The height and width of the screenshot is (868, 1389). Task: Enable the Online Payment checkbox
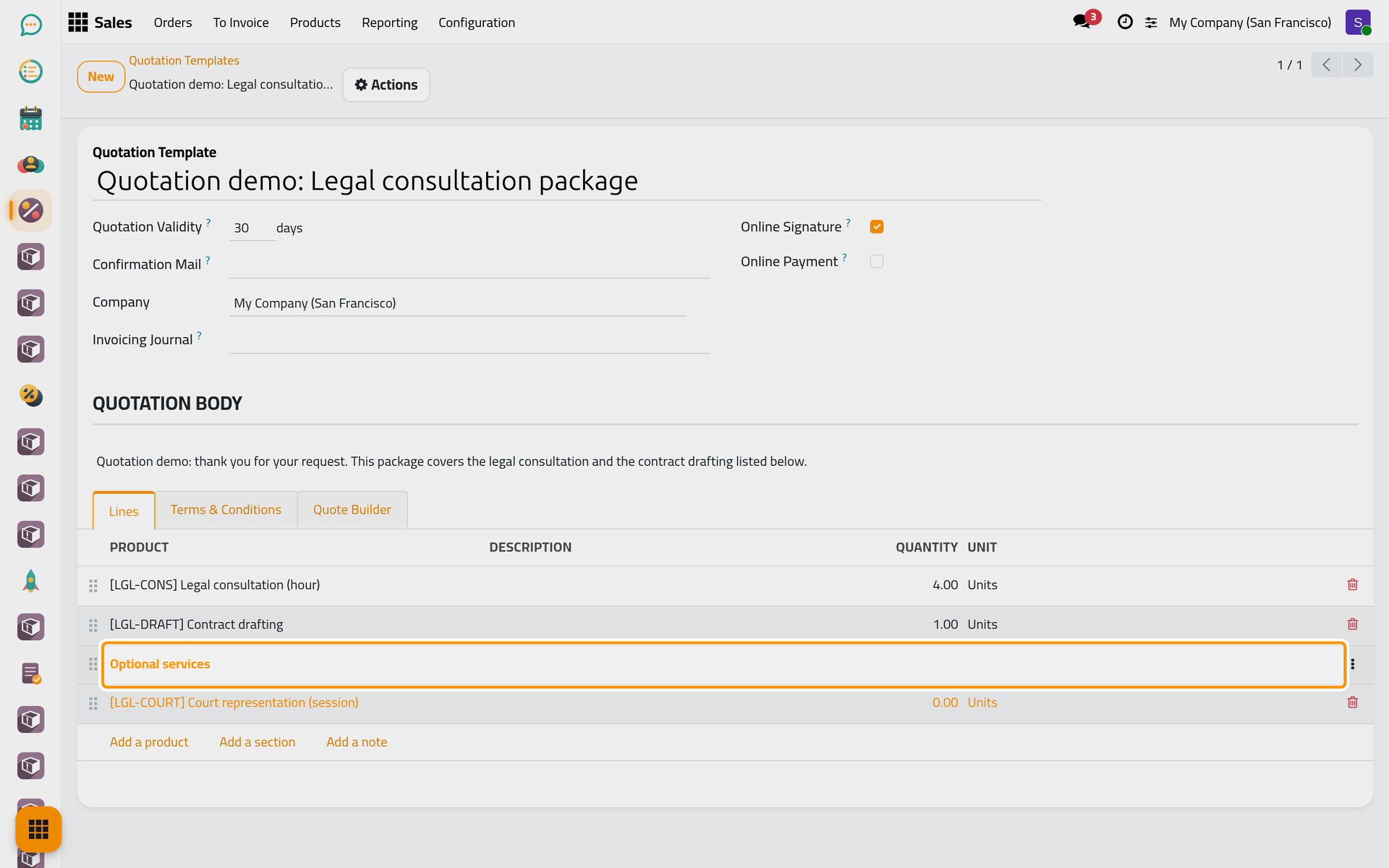click(x=876, y=261)
